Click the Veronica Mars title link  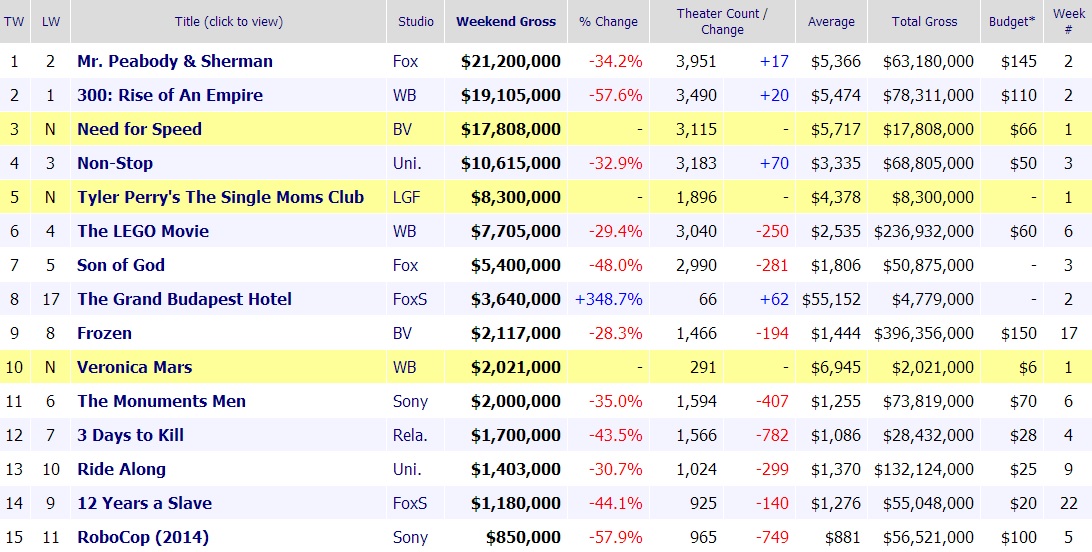point(134,367)
